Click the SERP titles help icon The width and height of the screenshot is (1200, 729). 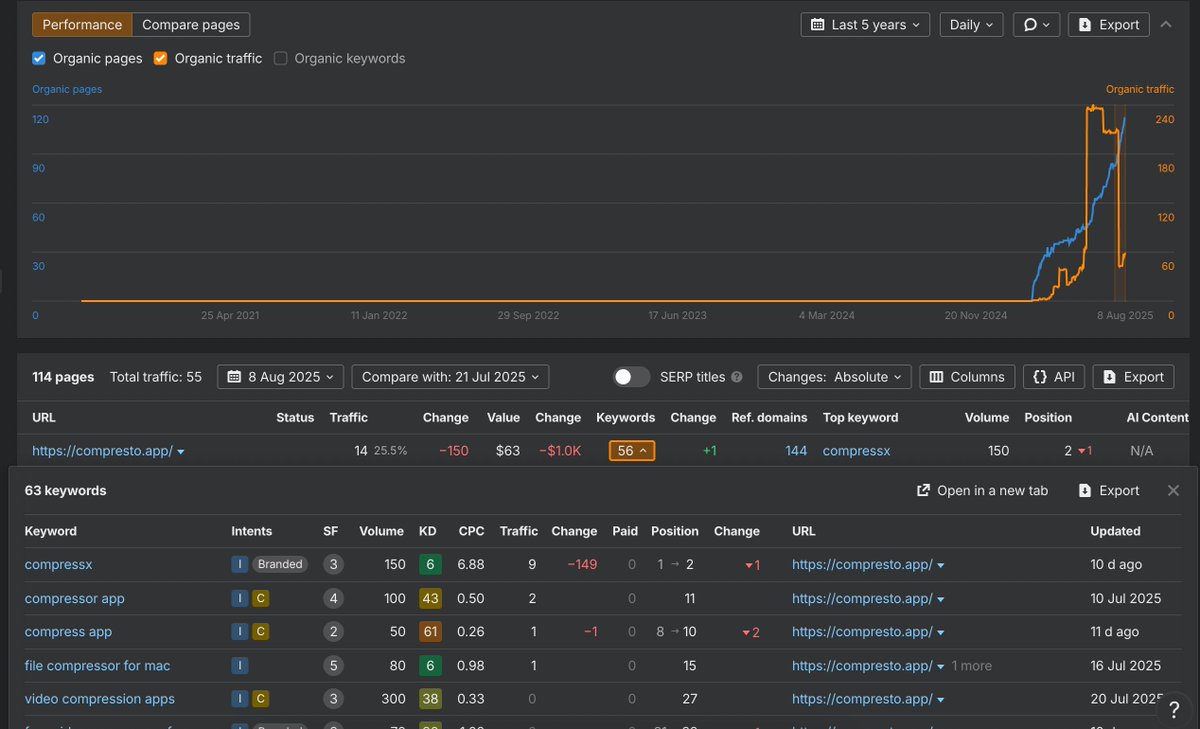(x=737, y=377)
